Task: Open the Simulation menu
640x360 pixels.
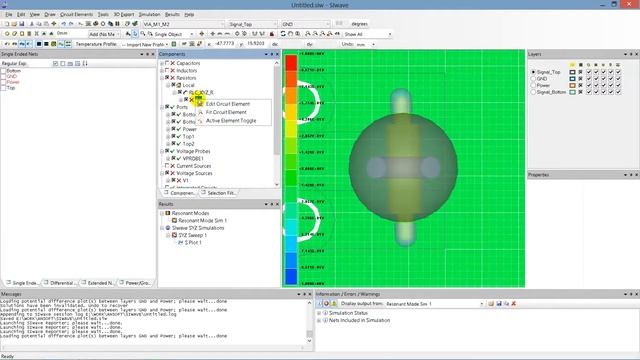Action: [149, 14]
